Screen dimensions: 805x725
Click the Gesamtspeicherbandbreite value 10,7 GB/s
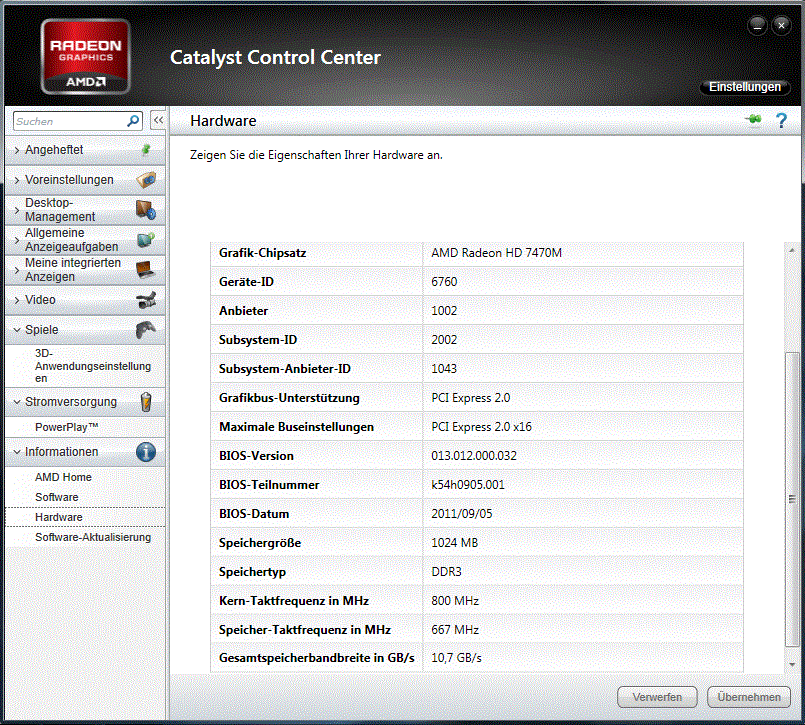tap(456, 658)
